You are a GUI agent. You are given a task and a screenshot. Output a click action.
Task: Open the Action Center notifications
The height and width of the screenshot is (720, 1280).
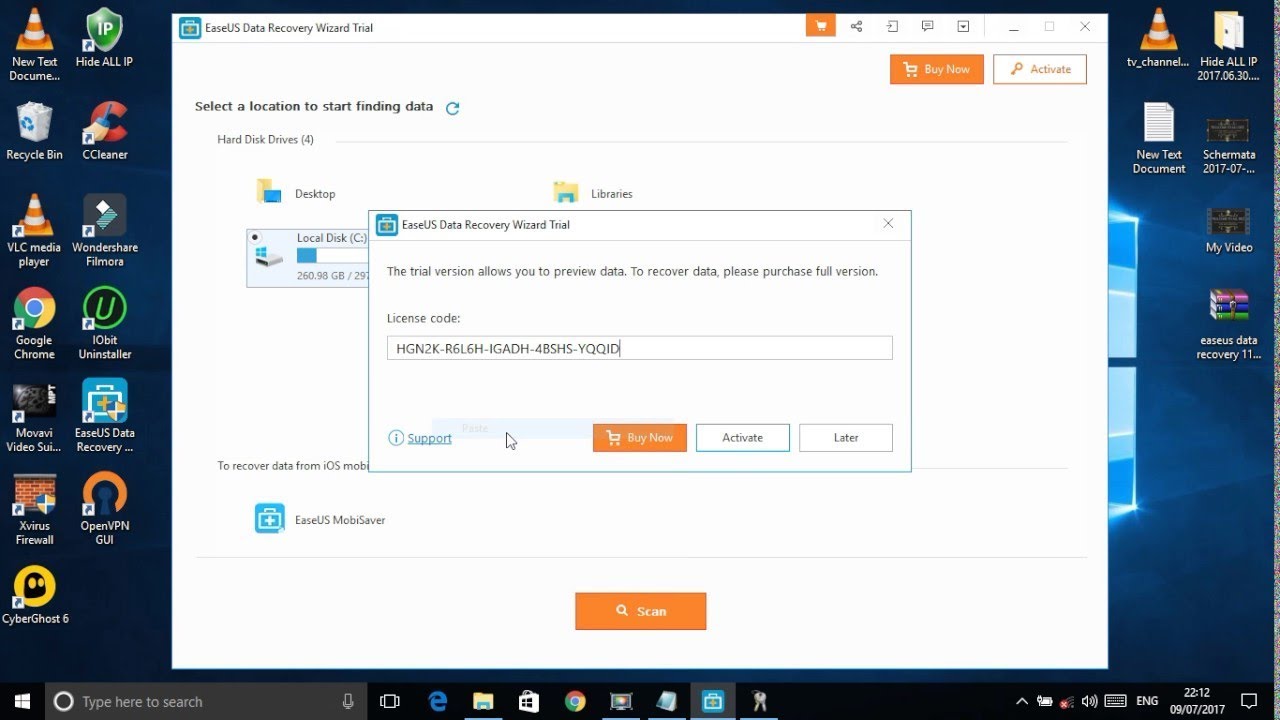point(1248,701)
